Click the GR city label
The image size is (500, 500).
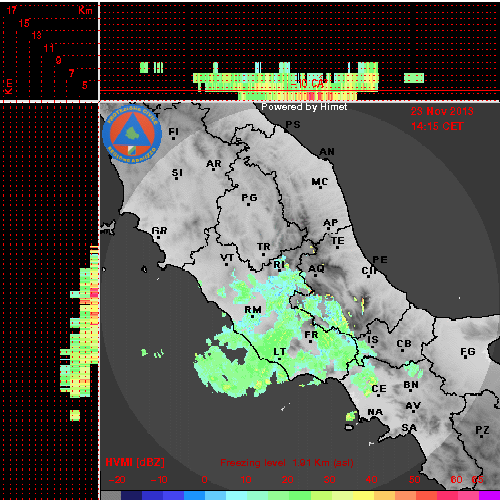tap(159, 231)
